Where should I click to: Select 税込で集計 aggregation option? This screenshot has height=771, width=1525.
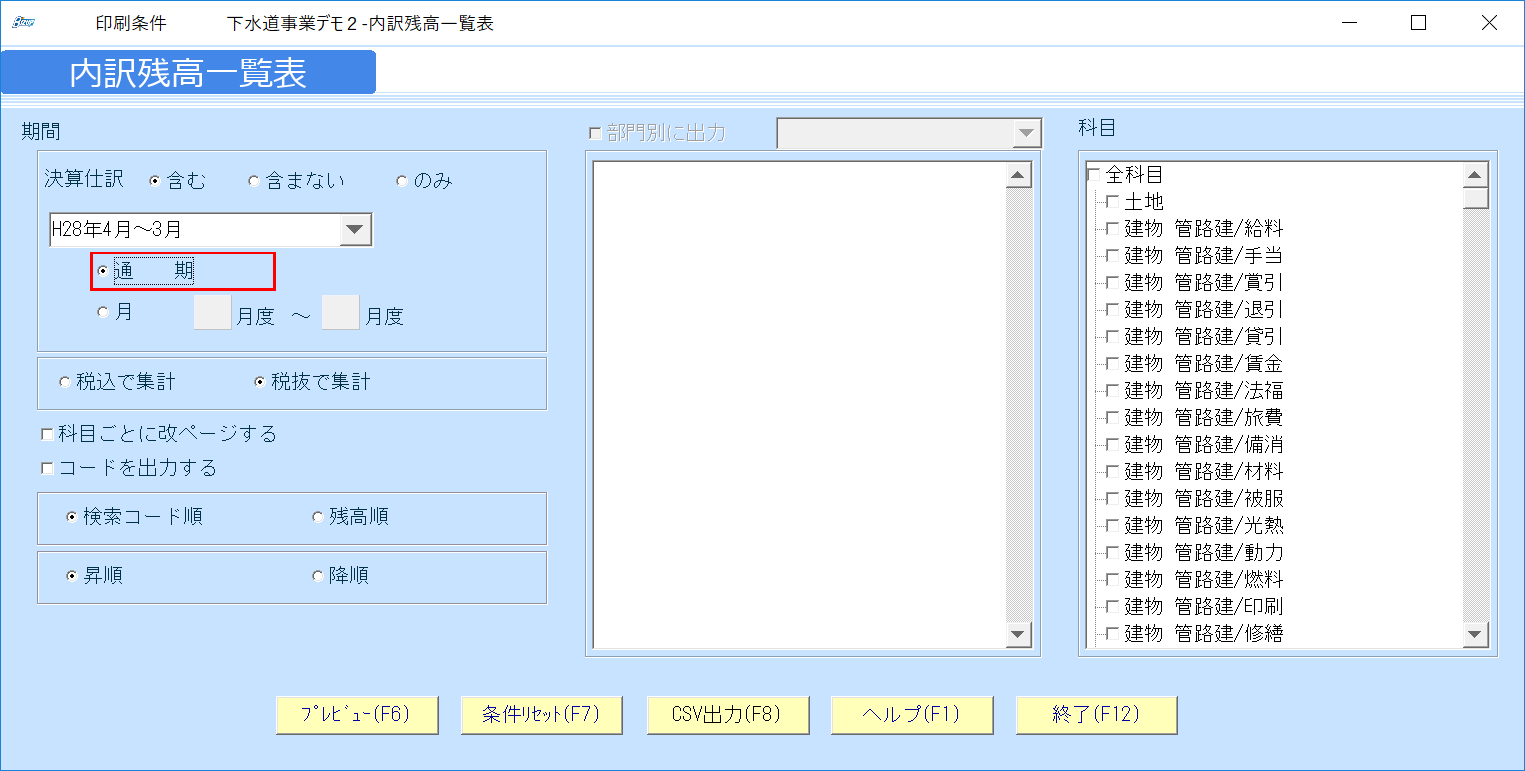[x=62, y=383]
